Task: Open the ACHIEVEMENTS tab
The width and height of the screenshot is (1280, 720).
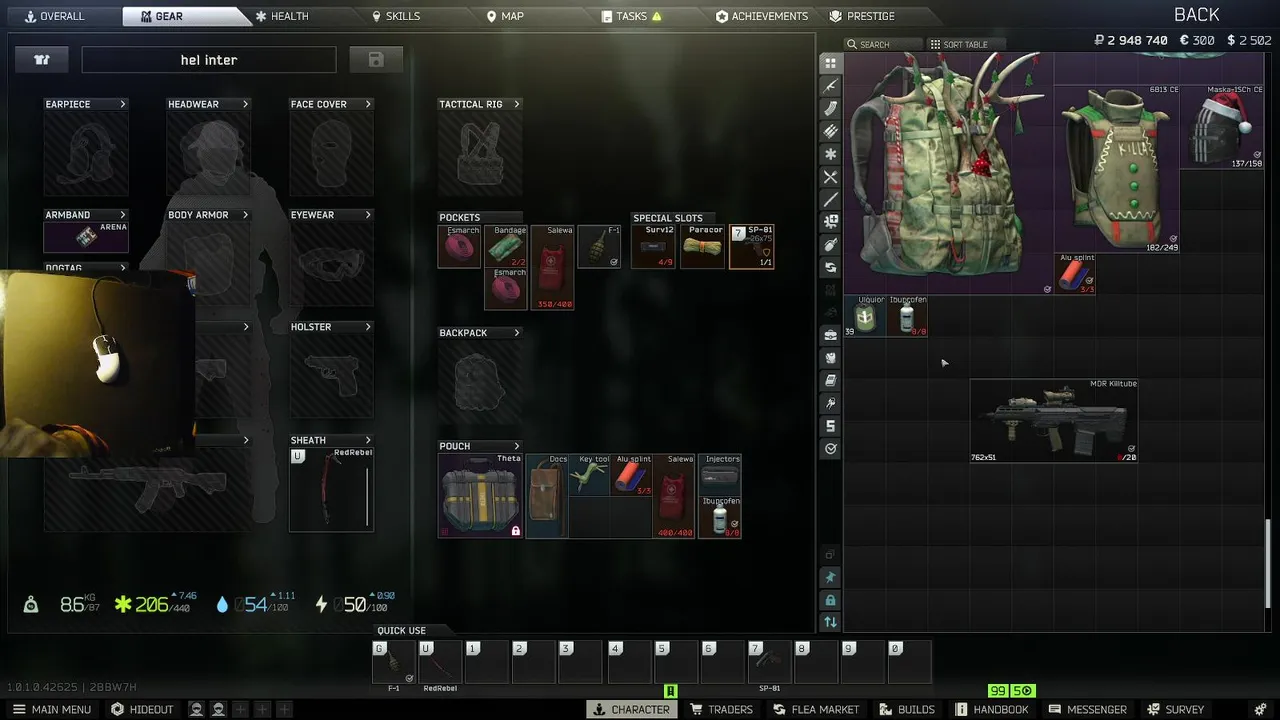Action: (762, 16)
